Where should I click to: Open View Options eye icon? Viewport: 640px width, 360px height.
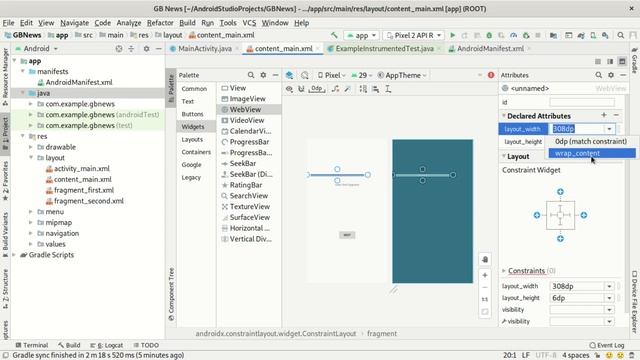(x=289, y=89)
